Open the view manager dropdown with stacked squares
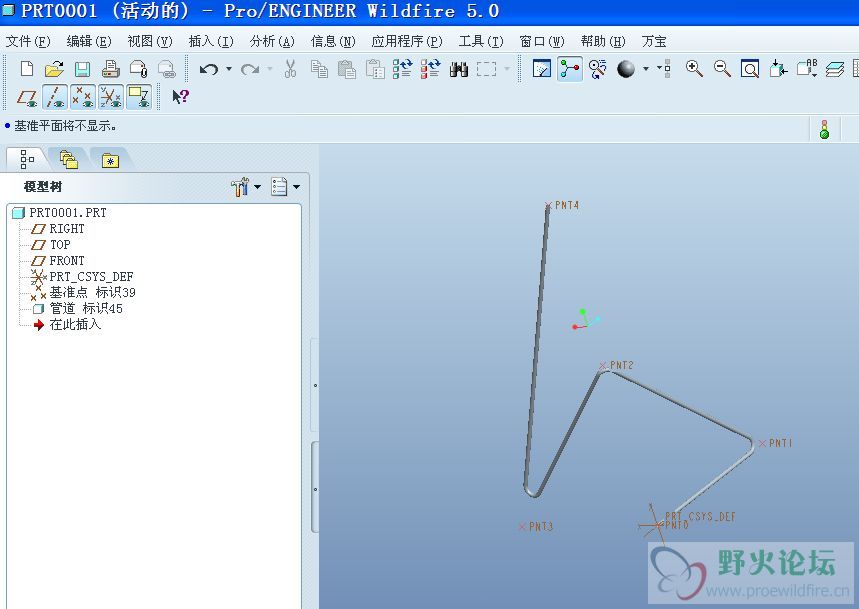This screenshot has width=859, height=609. pyautogui.click(x=665, y=69)
